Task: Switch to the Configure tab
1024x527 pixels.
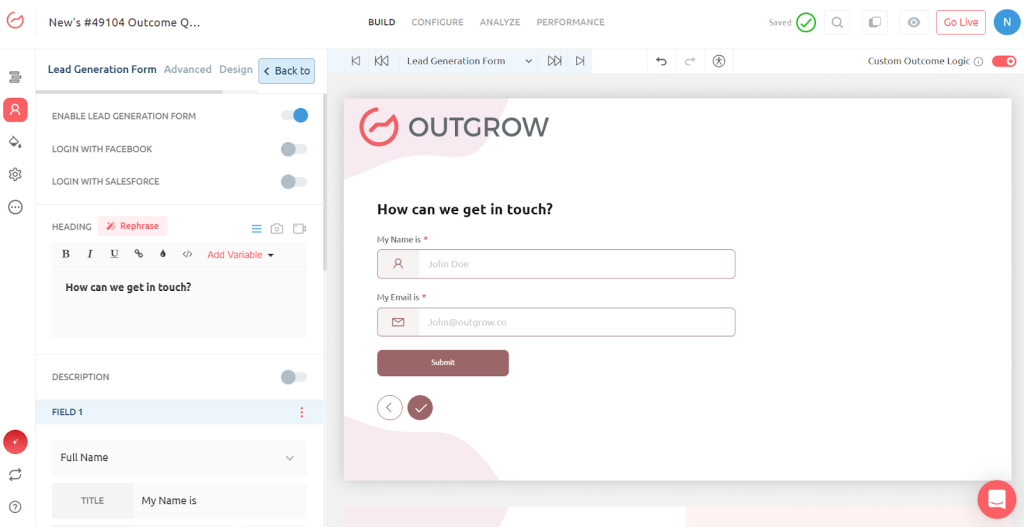Action: [x=437, y=22]
